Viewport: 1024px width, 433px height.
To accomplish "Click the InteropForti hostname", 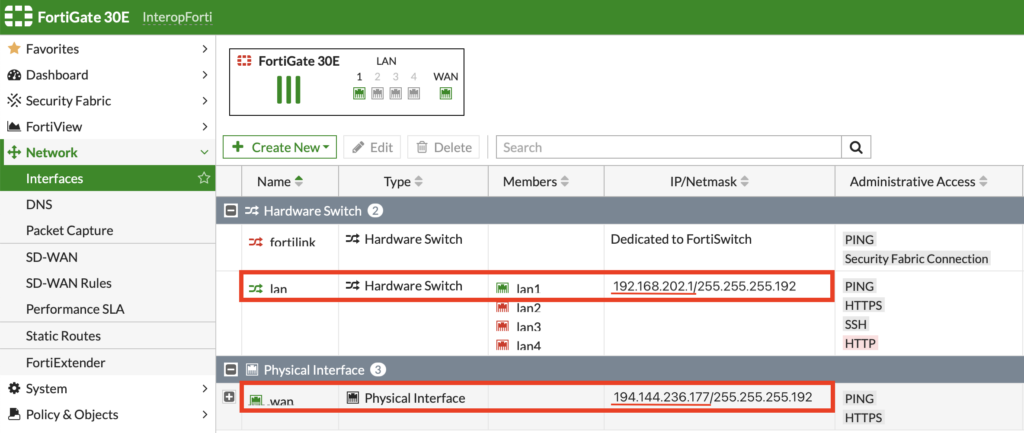I will [x=177, y=16].
